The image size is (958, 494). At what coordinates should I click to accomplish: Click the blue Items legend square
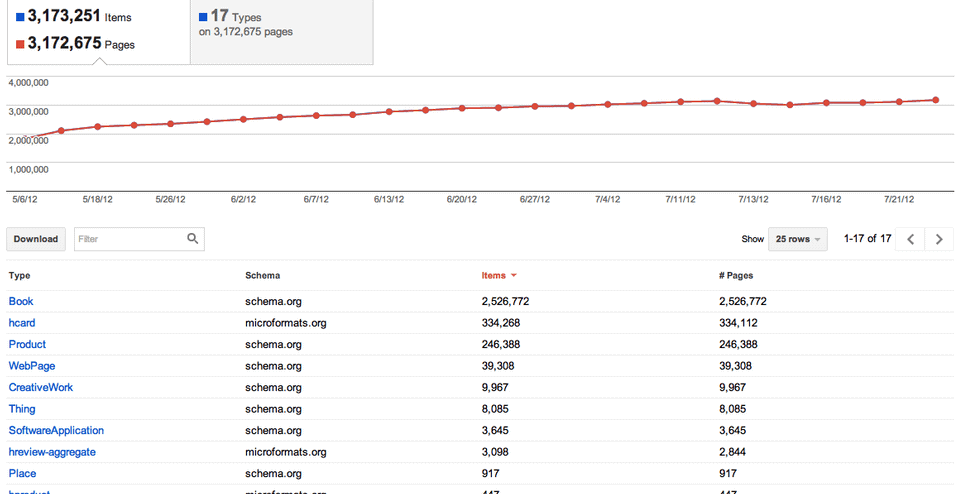pyautogui.click(x=20, y=17)
